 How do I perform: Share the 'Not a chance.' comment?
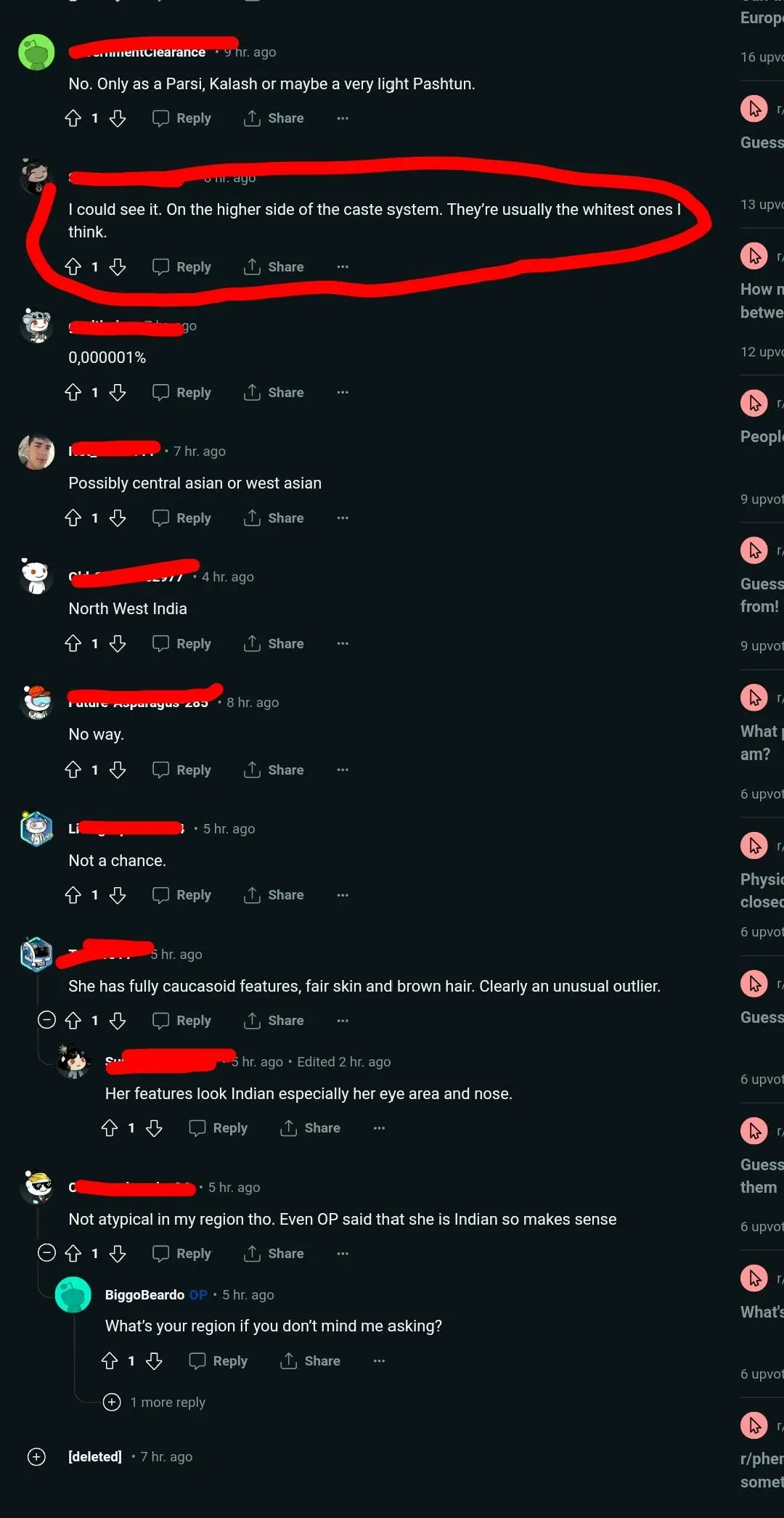pos(274,895)
